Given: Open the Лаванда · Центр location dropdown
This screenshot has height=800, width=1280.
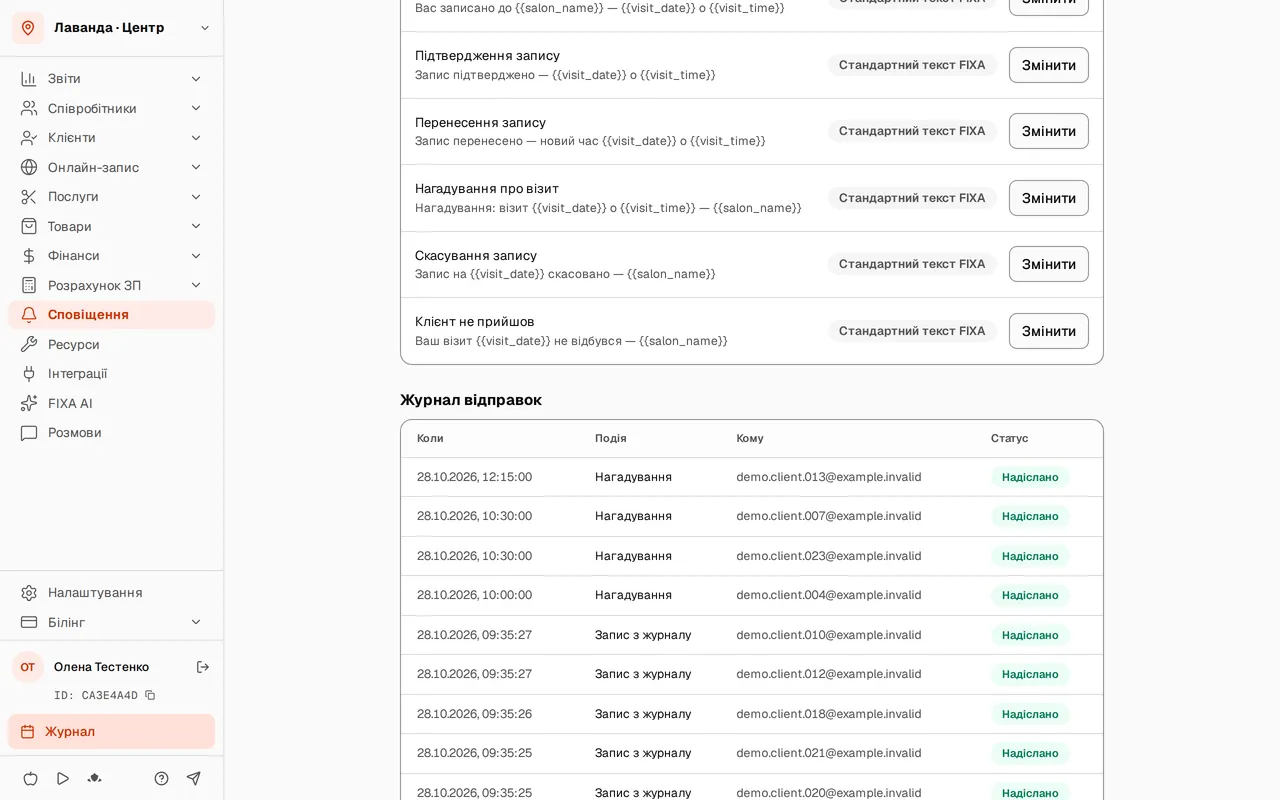Looking at the screenshot, I should (x=111, y=28).
